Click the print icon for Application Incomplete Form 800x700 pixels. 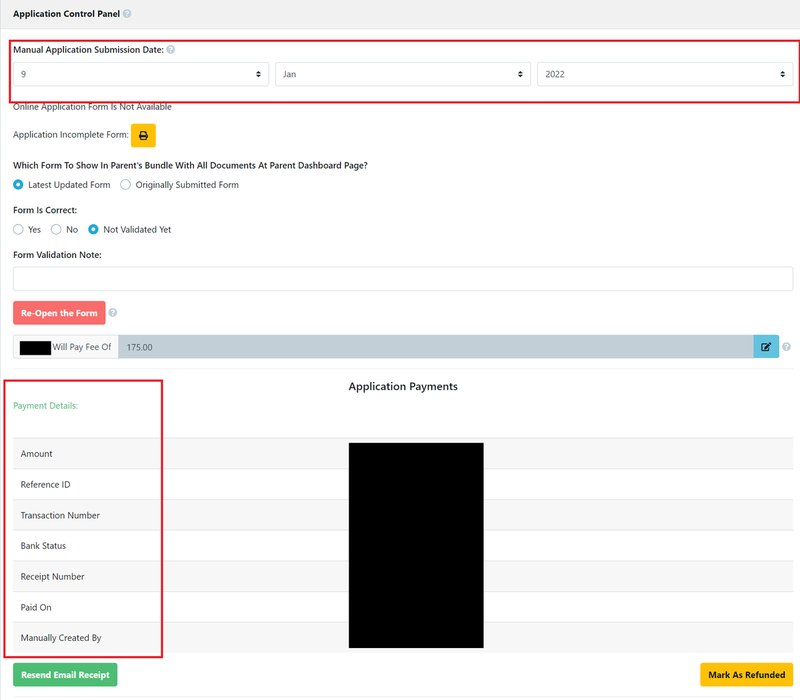[x=143, y=135]
